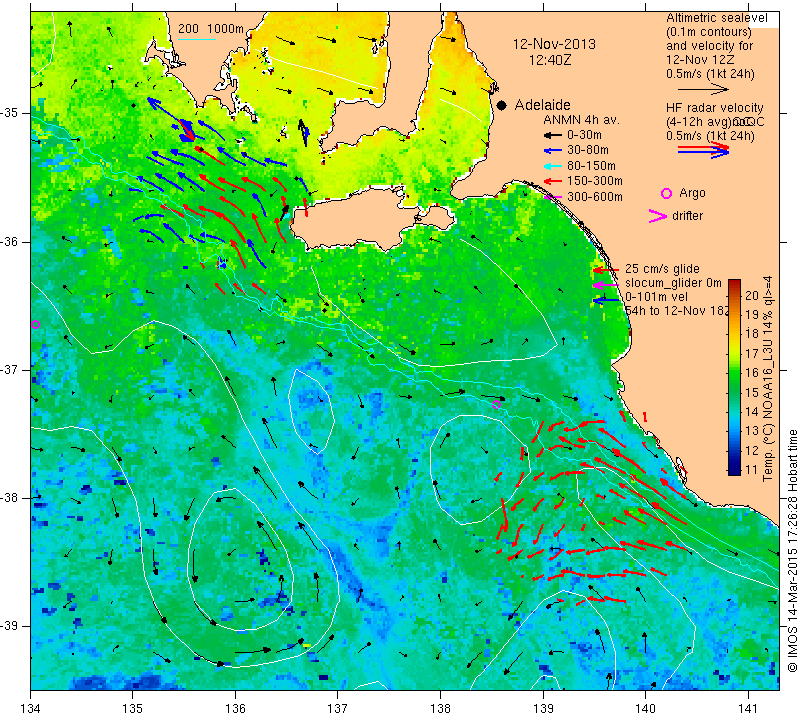
Task: Click the 'Argo' legend label
Action: pos(692,193)
